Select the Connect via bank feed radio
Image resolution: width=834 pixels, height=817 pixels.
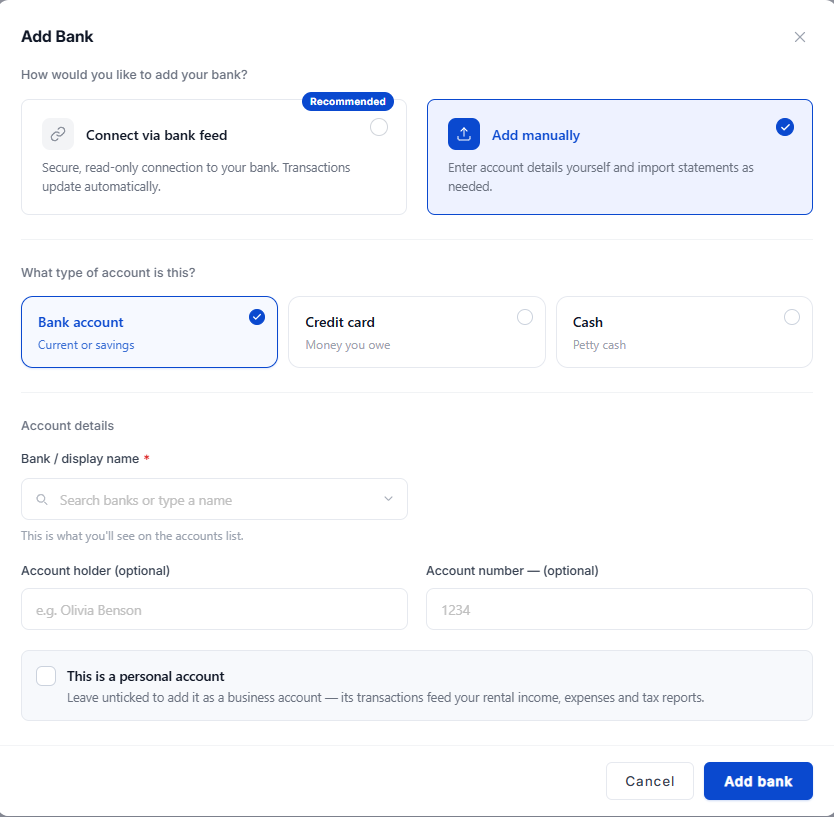tap(379, 127)
